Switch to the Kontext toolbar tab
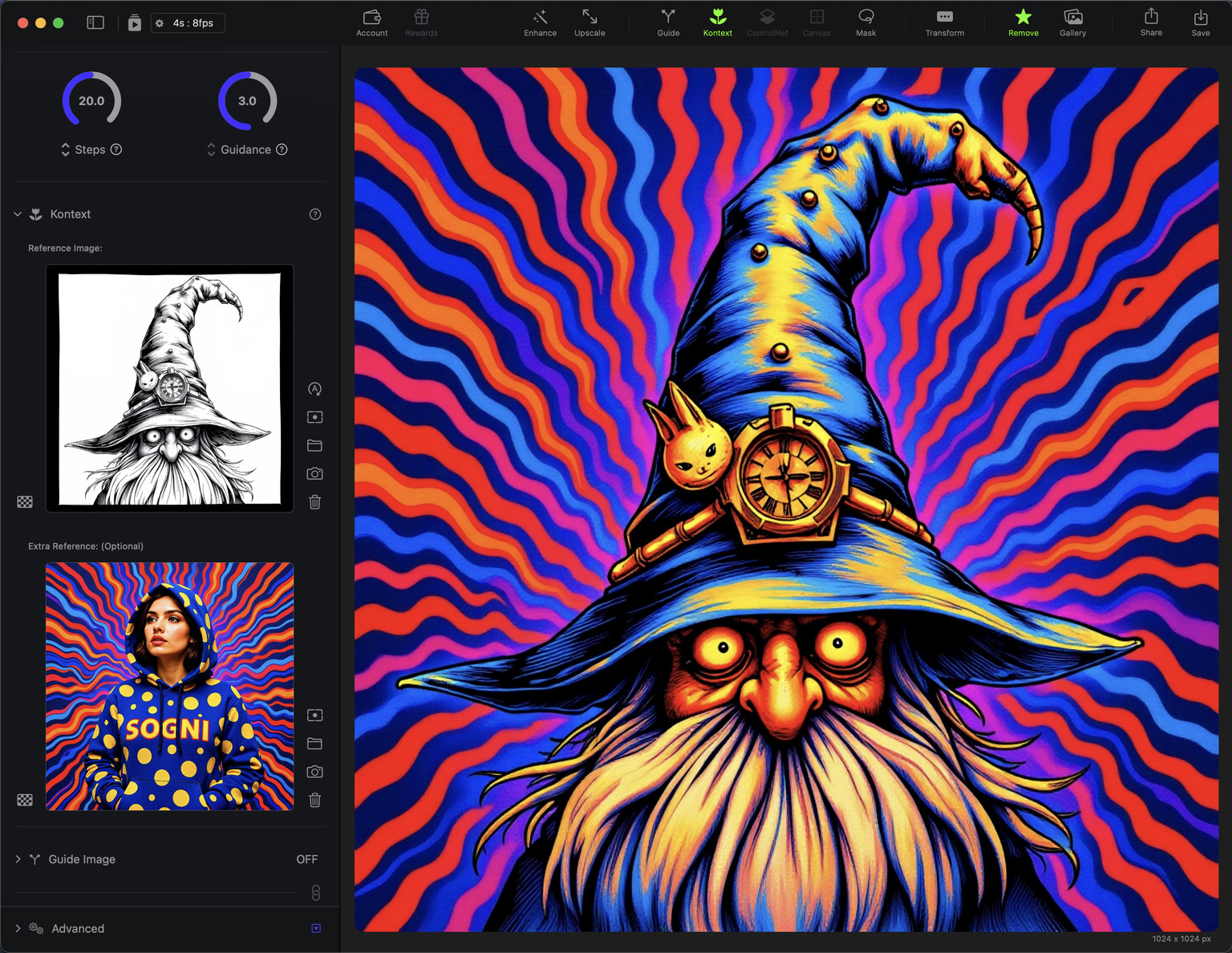This screenshot has height=953, width=1232. [717, 22]
